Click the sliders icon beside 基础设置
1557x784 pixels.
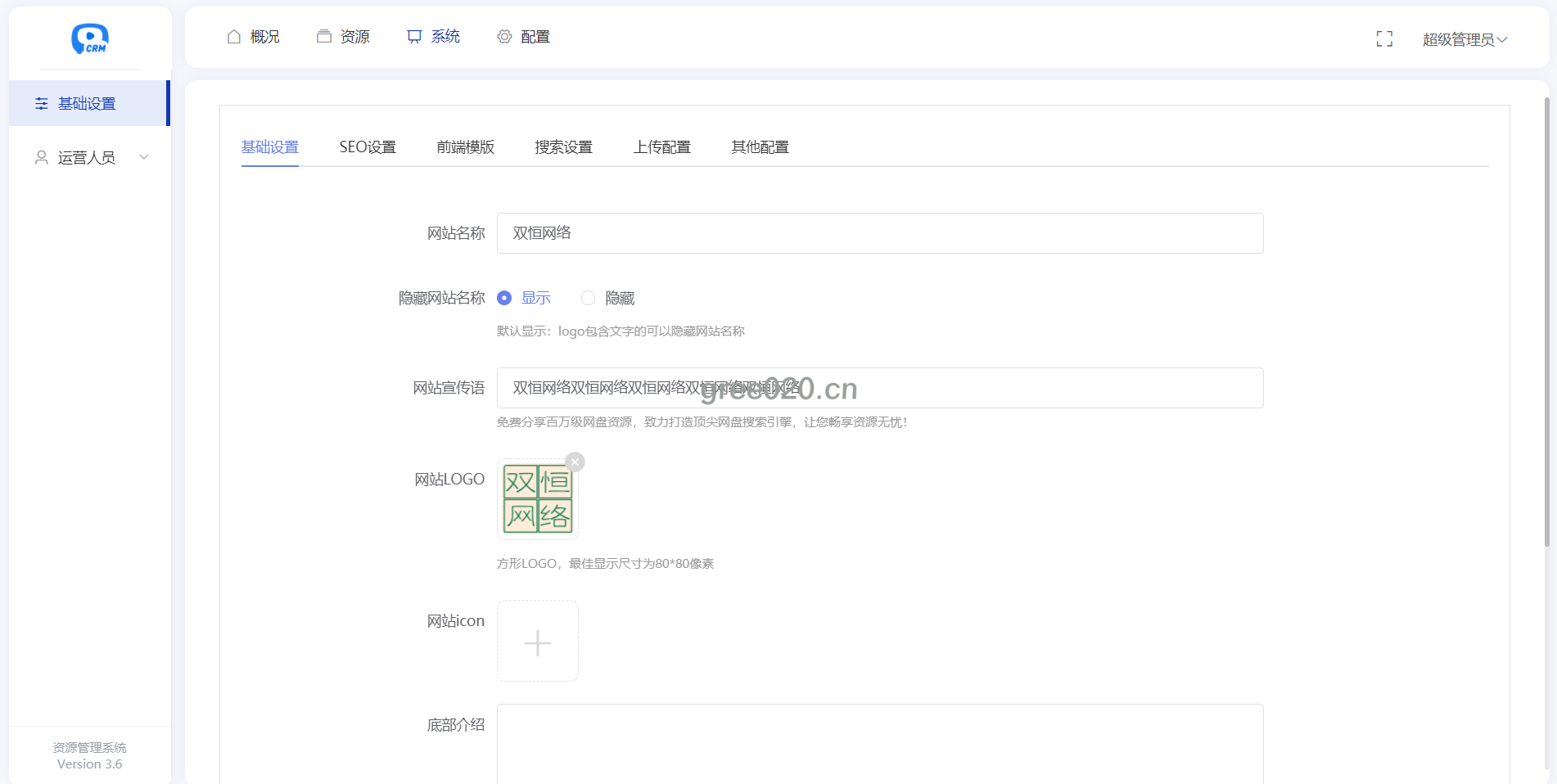[x=42, y=104]
